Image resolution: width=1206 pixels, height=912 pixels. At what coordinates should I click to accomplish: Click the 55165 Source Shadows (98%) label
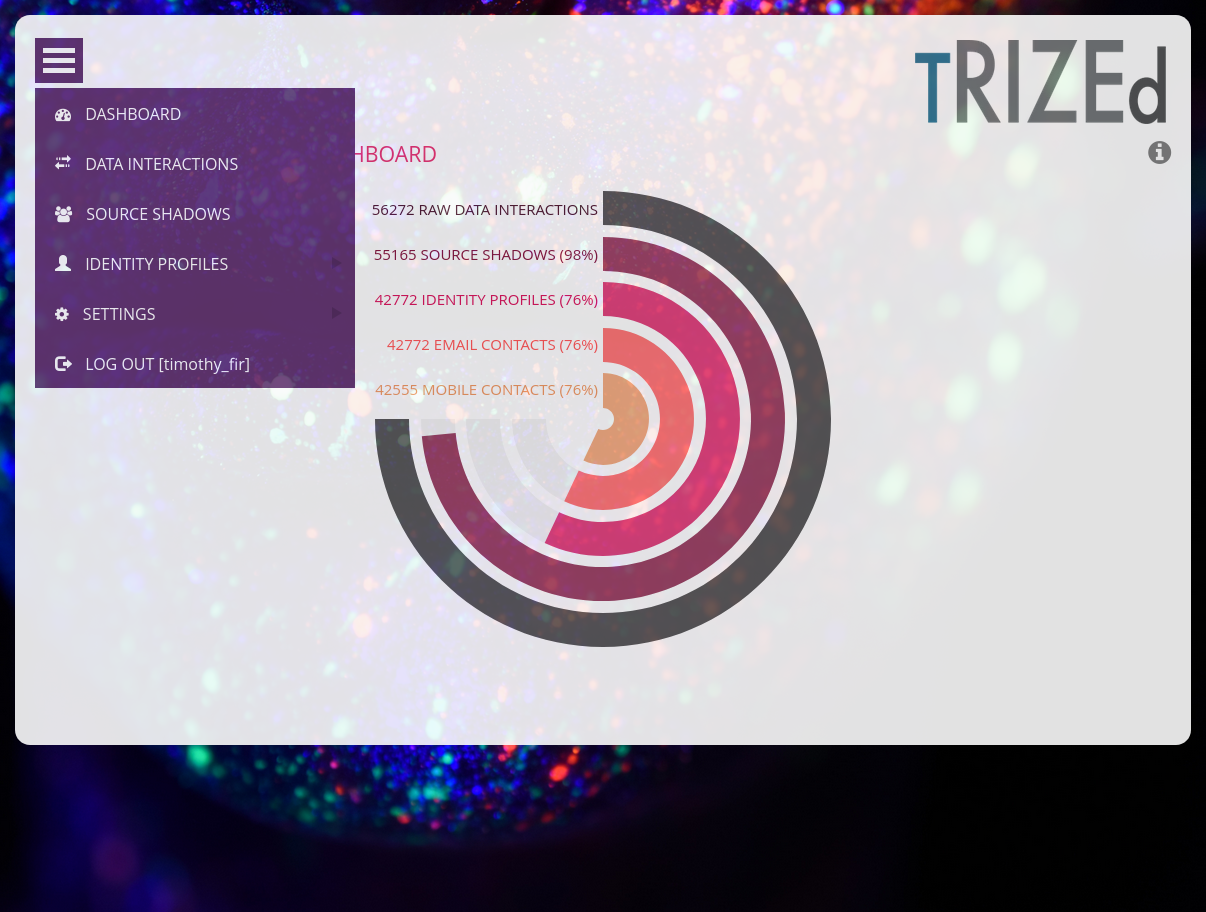[486, 255]
